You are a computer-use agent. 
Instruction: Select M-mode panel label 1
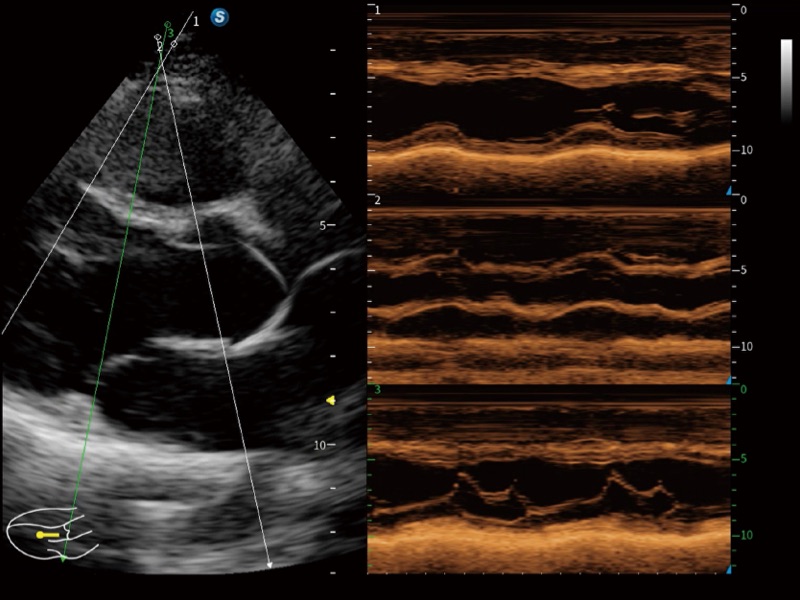pos(377,10)
